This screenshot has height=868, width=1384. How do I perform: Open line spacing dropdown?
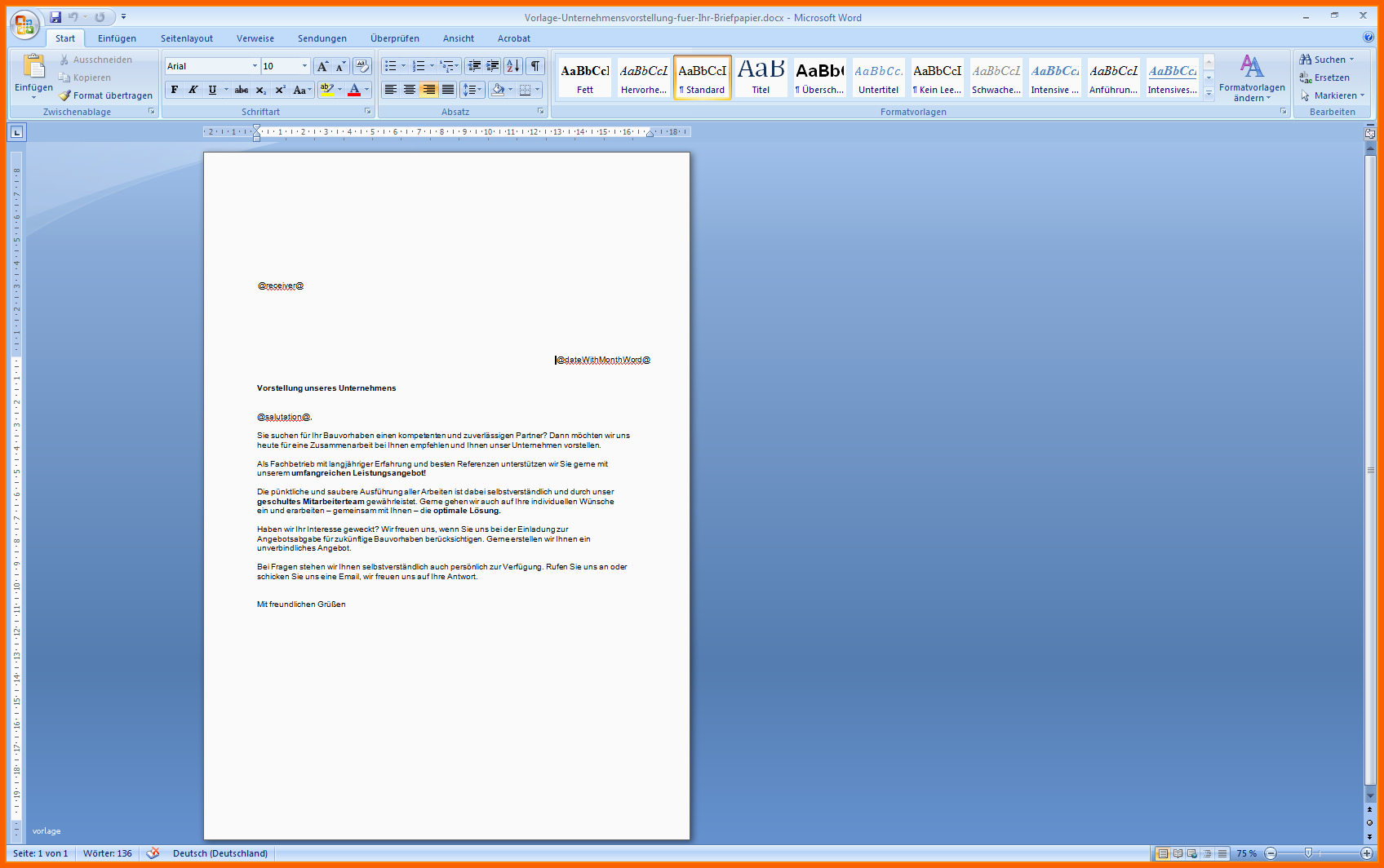coord(472,90)
